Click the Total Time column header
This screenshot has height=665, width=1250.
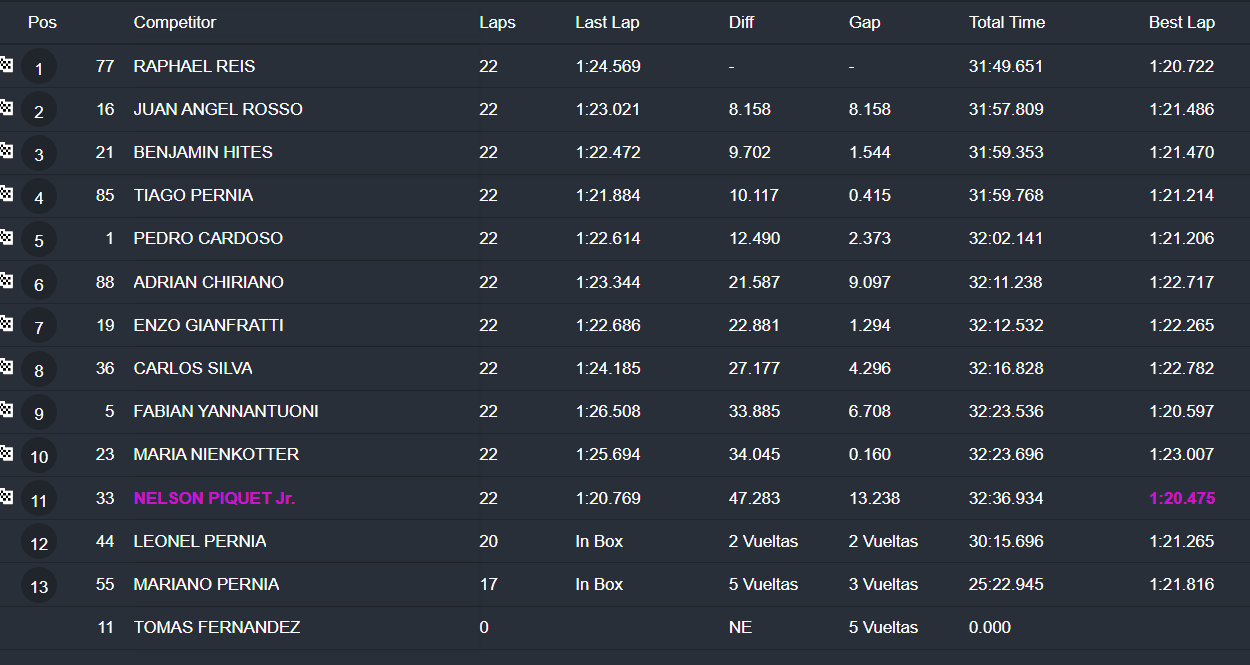tap(1007, 22)
